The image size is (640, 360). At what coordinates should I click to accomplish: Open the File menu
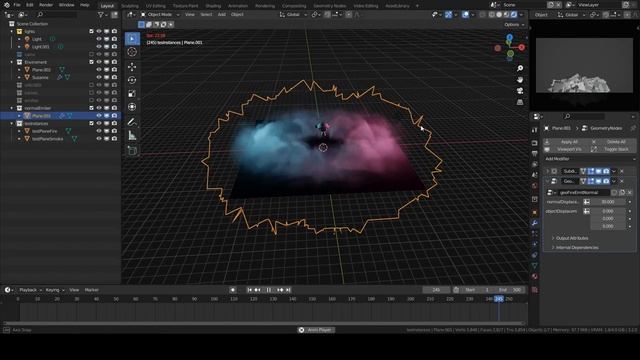(17, 5)
